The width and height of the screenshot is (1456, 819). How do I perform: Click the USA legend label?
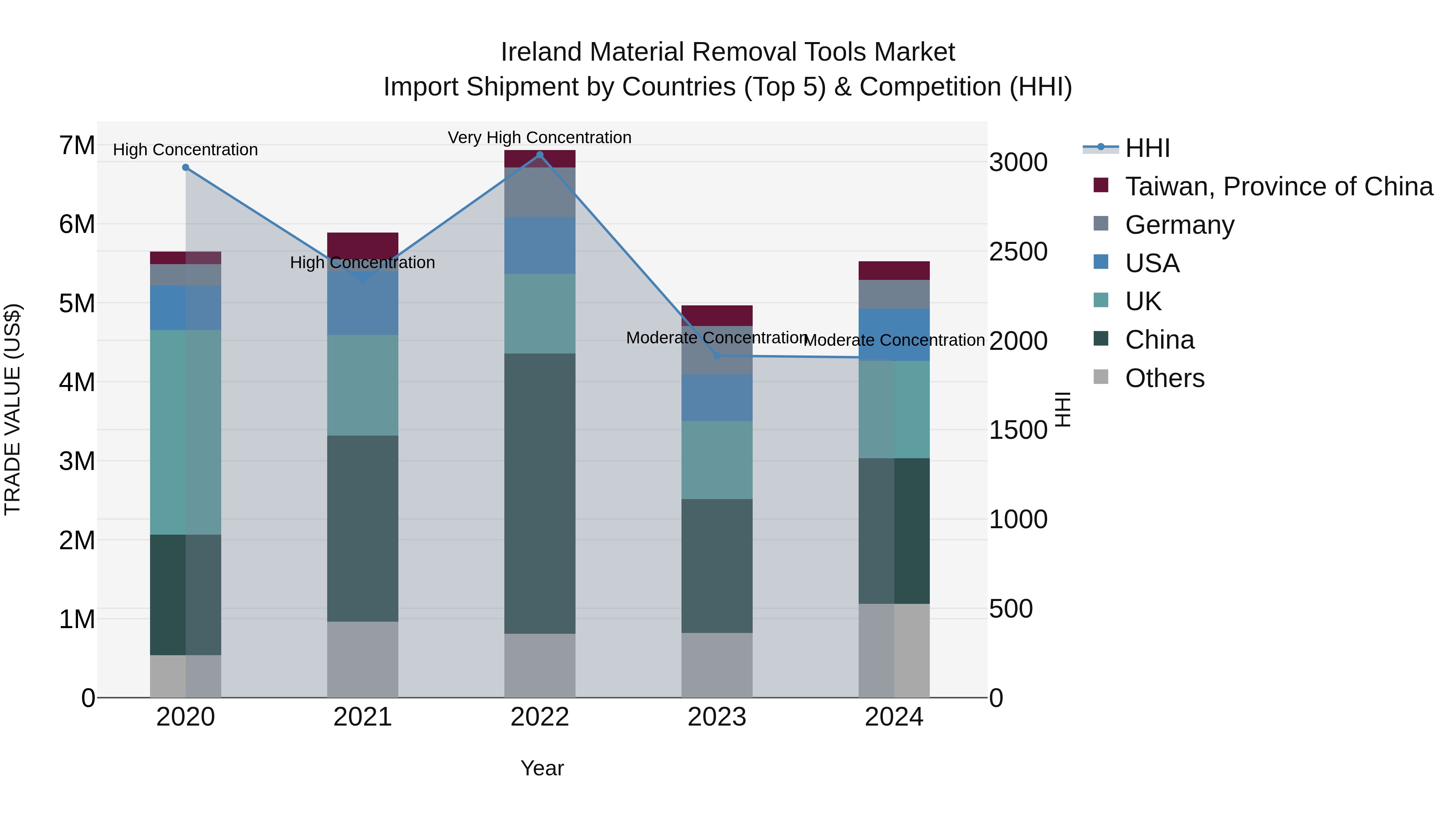1153,263
